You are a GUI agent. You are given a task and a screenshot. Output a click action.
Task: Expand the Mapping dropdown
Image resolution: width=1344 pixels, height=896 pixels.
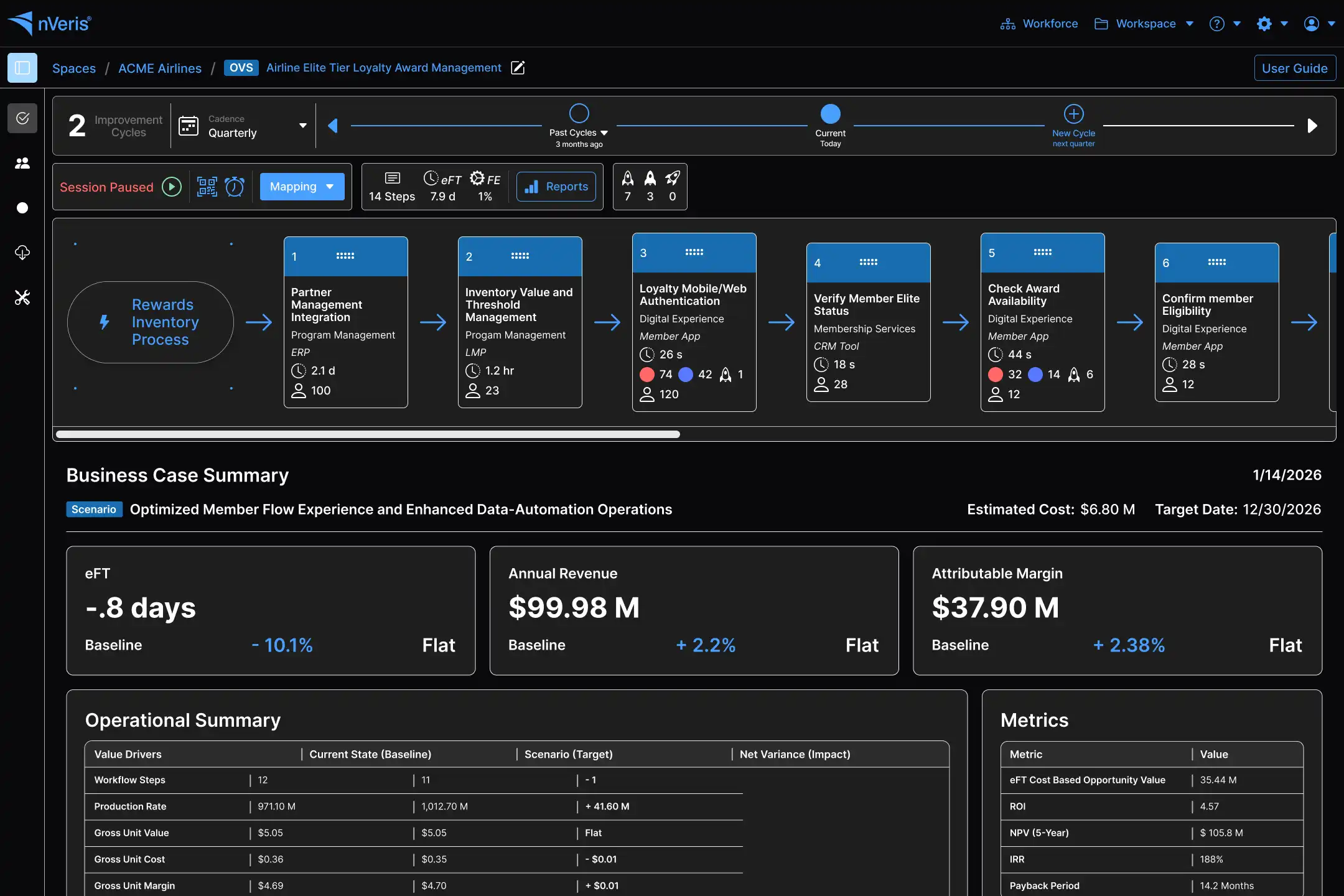302,186
